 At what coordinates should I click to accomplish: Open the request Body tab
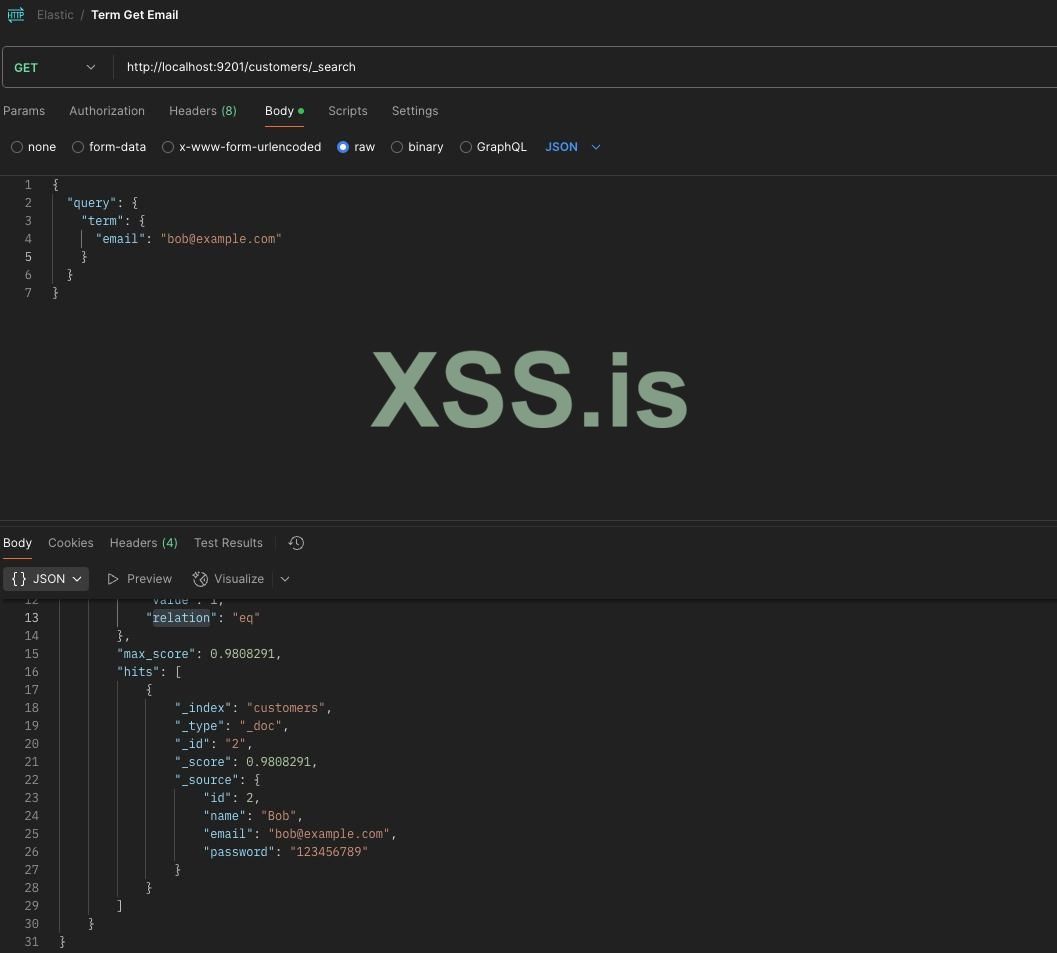pyautogui.click(x=284, y=111)
